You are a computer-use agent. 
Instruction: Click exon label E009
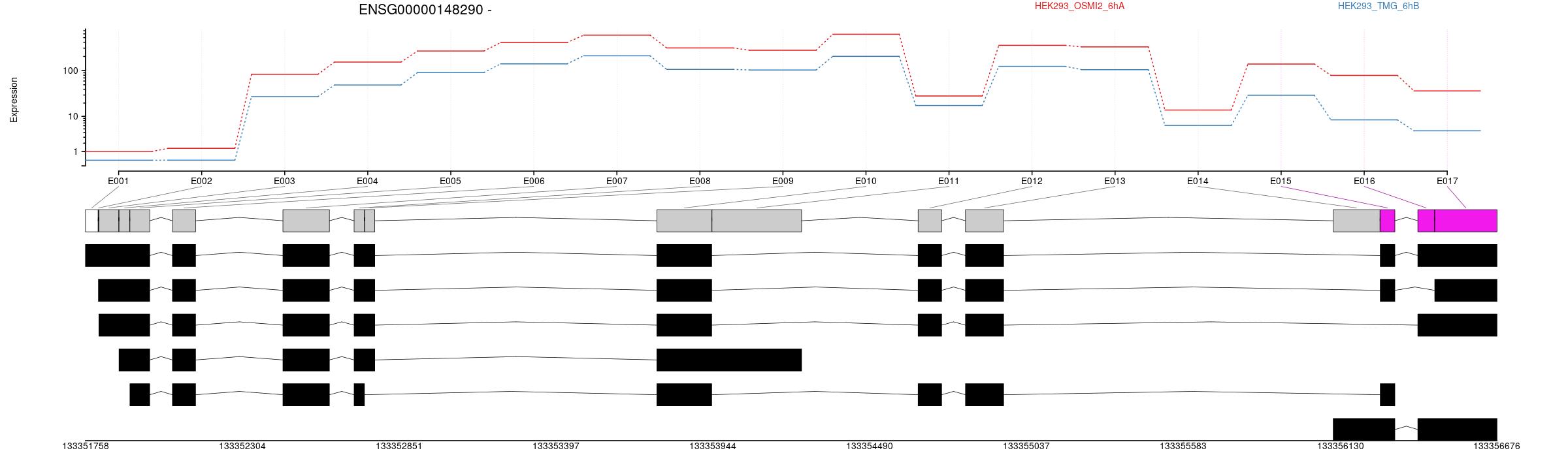[783, 181]
